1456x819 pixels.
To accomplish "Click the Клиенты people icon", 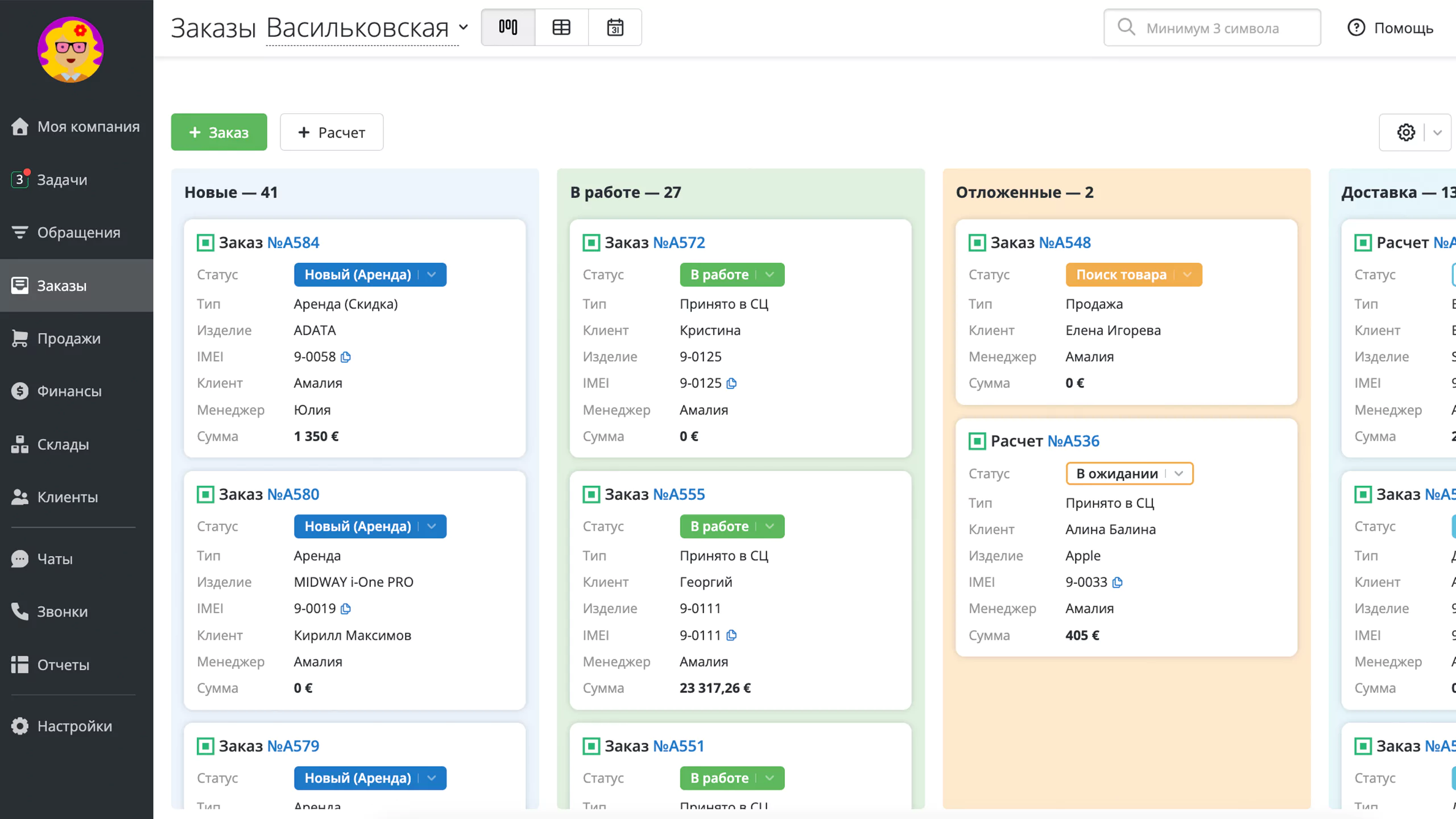I will [x=20, y=497].
